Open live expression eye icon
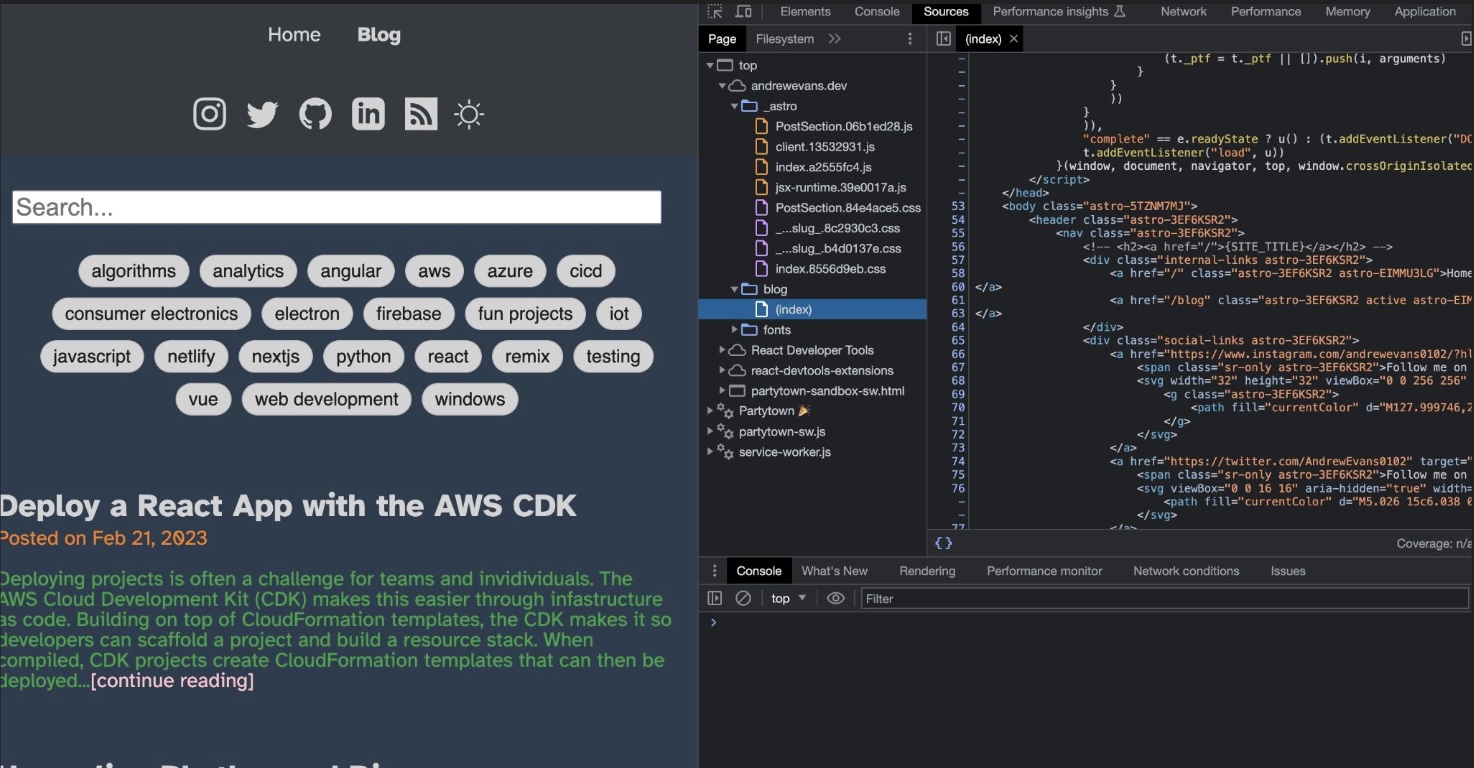 click(836, 598)
